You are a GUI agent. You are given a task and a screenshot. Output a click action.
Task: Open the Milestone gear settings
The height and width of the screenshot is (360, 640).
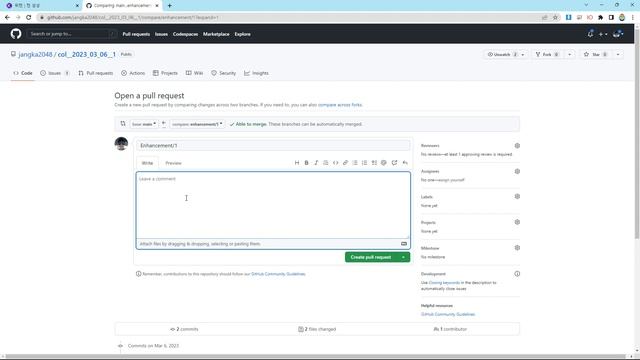pos(517,248)
